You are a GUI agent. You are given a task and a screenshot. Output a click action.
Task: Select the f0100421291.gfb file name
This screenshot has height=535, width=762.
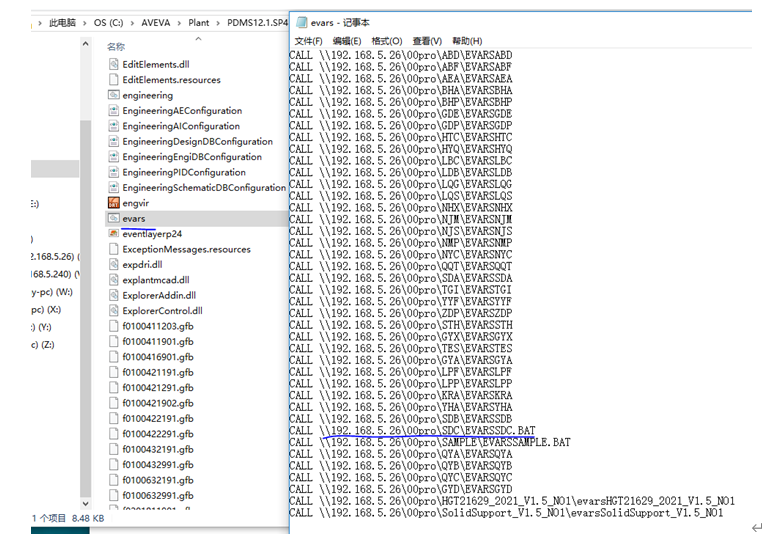click(158, 388)
